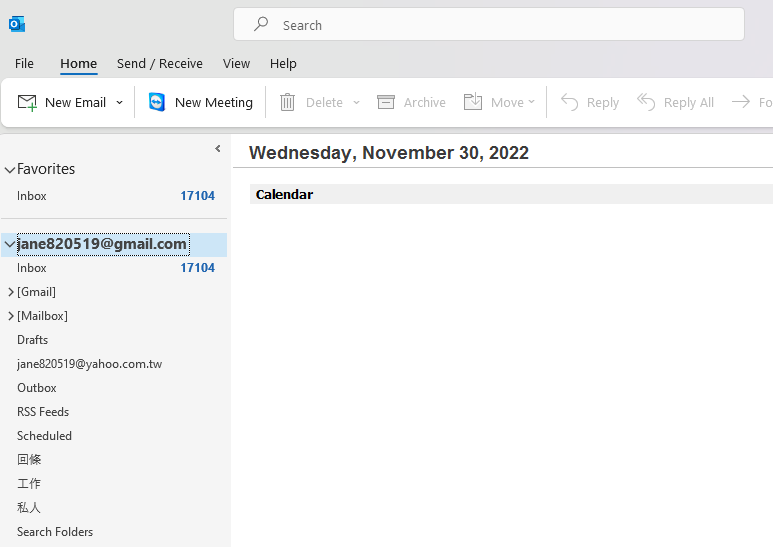Screen dimensions: 773x547
Task: Switch to the View tab
Action: pos(236,63)
